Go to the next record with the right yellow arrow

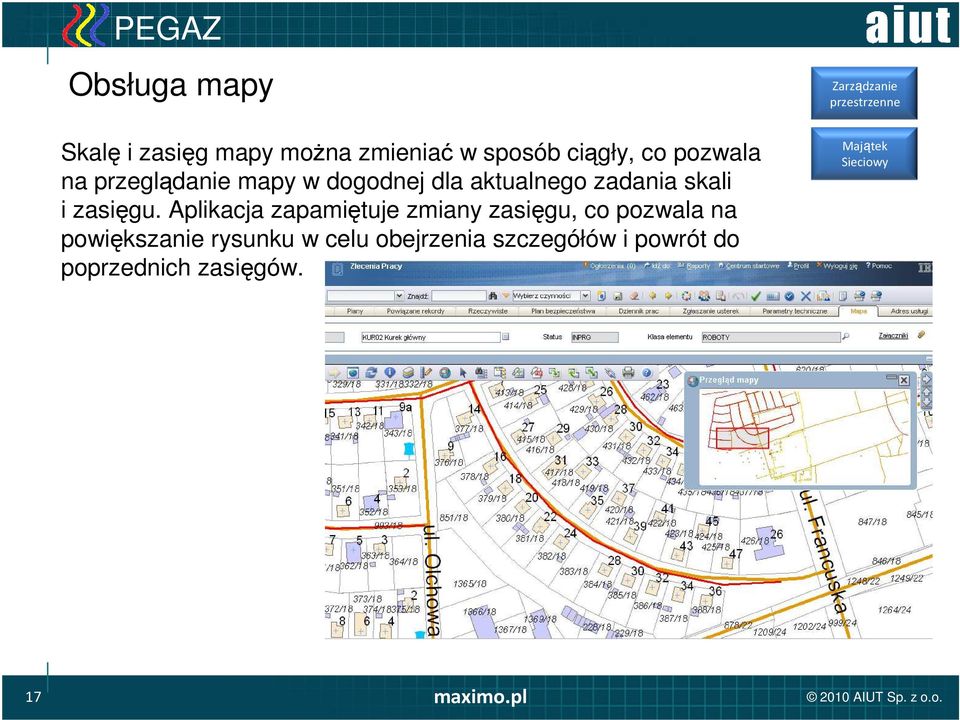click(669, 296)
